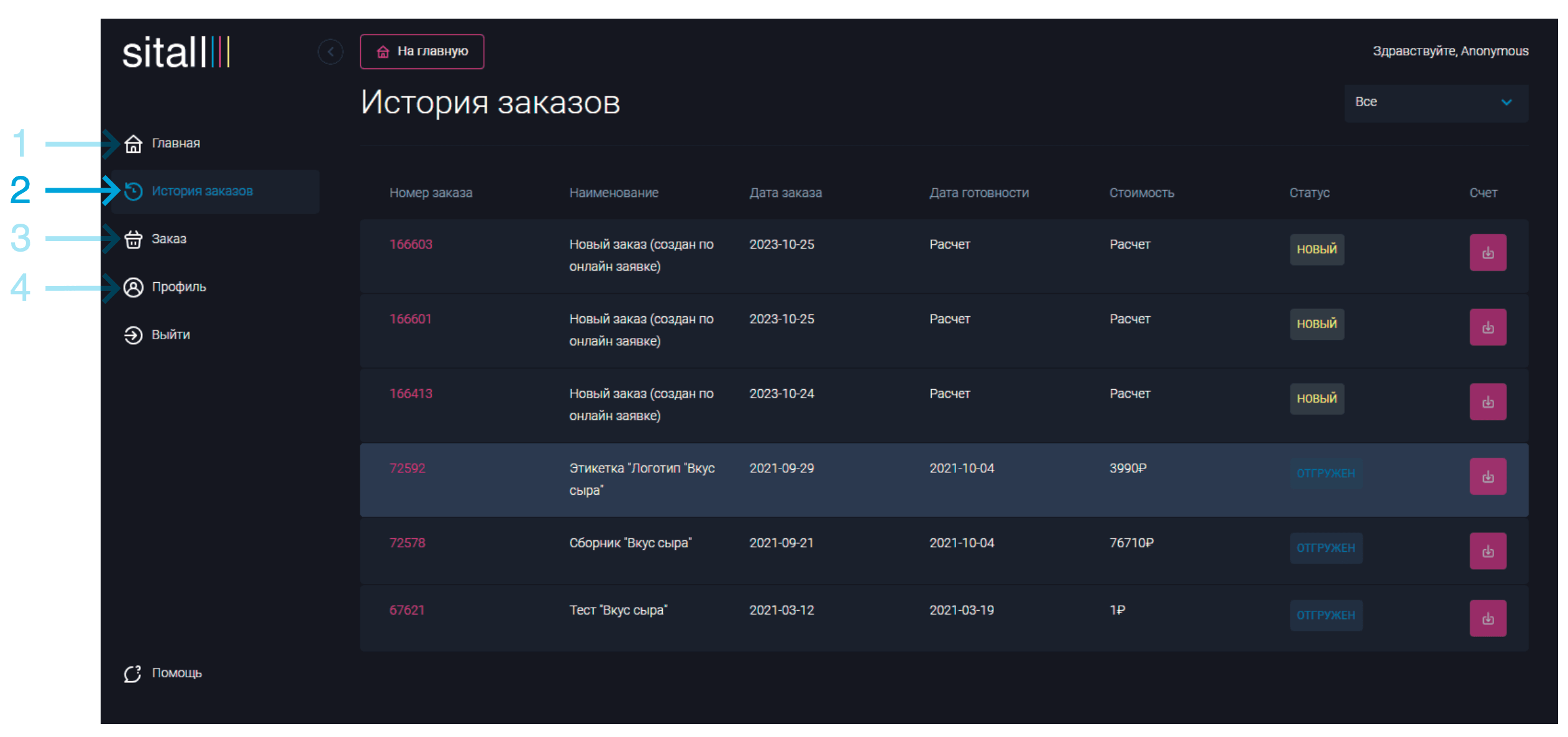Click the sitall logo

[x=176, y=52]
